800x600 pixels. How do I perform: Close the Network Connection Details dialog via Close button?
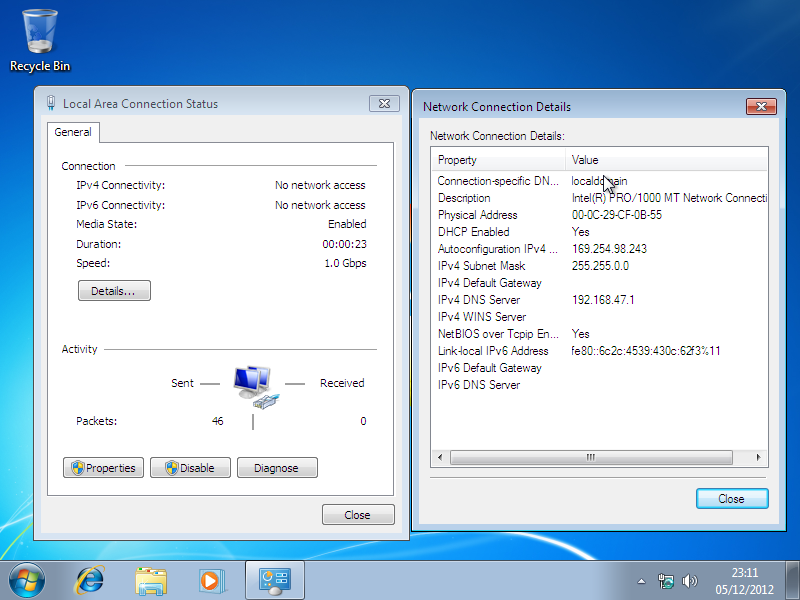pos(731,499)
